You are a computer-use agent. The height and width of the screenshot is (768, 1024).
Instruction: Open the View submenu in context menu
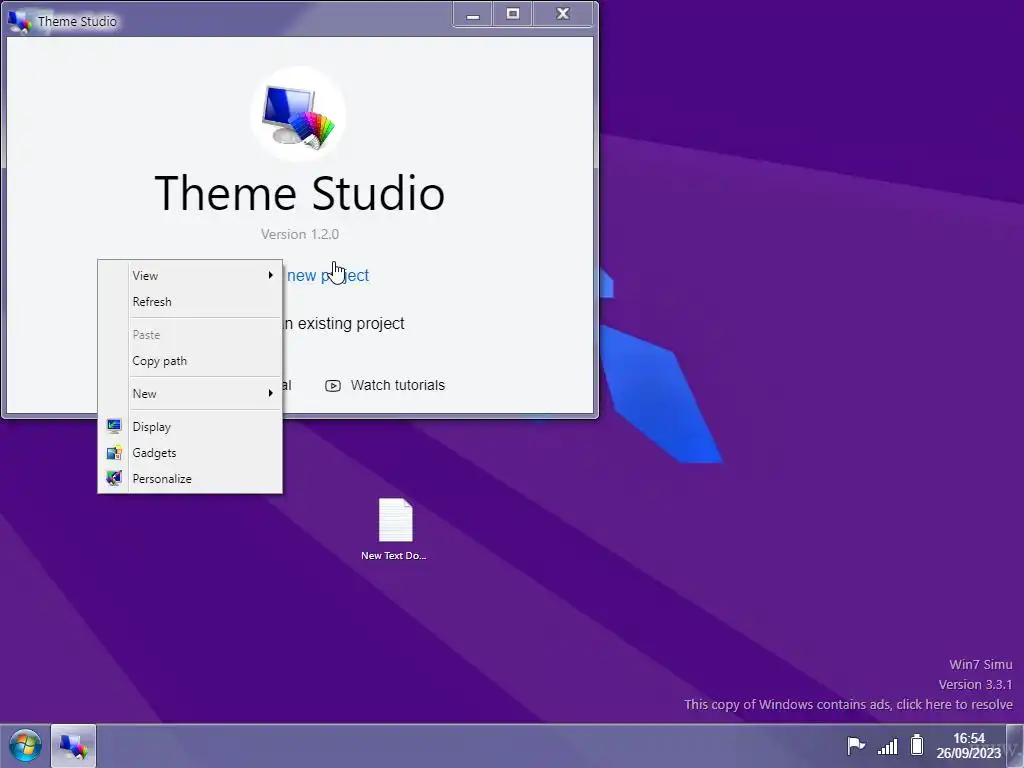(190, 276)
